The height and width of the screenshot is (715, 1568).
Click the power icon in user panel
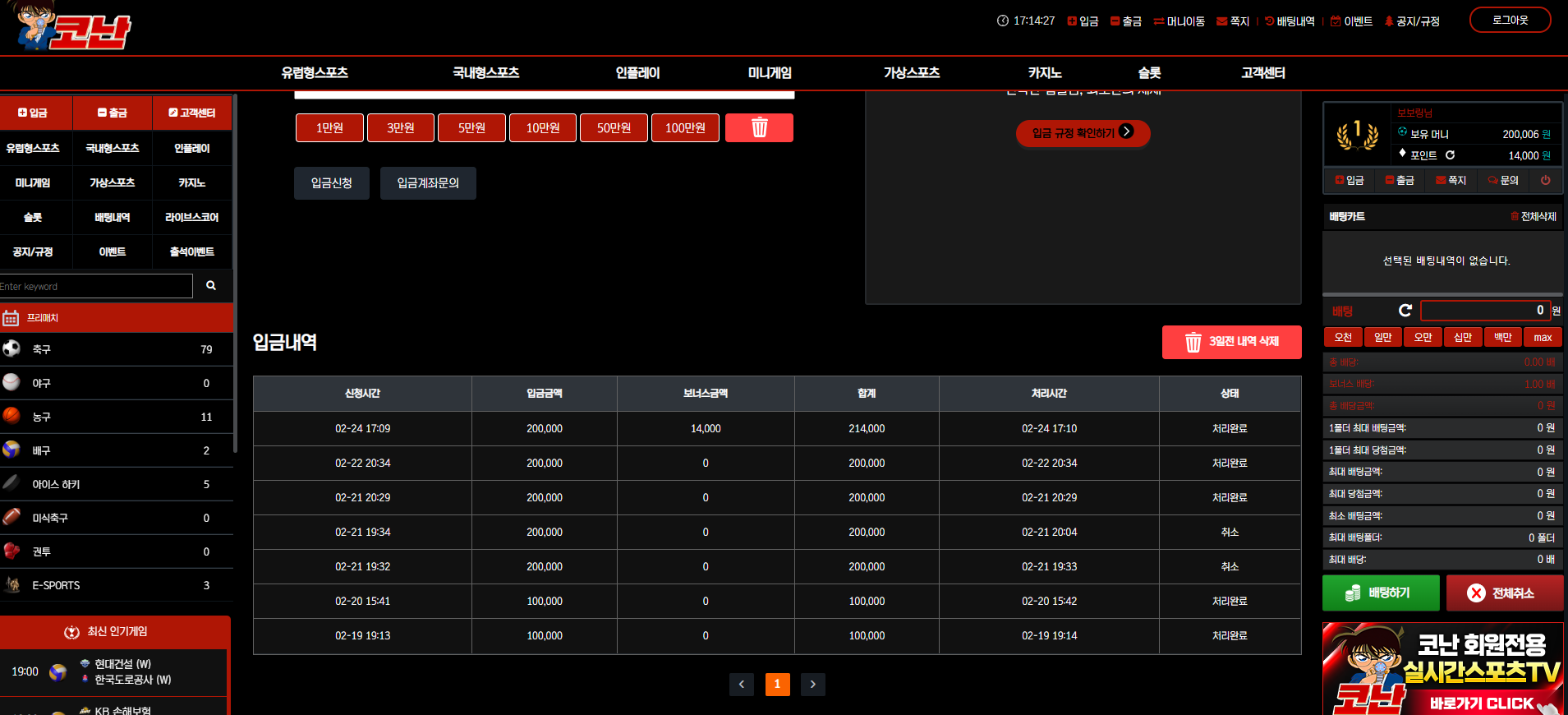coord(1545,180)
